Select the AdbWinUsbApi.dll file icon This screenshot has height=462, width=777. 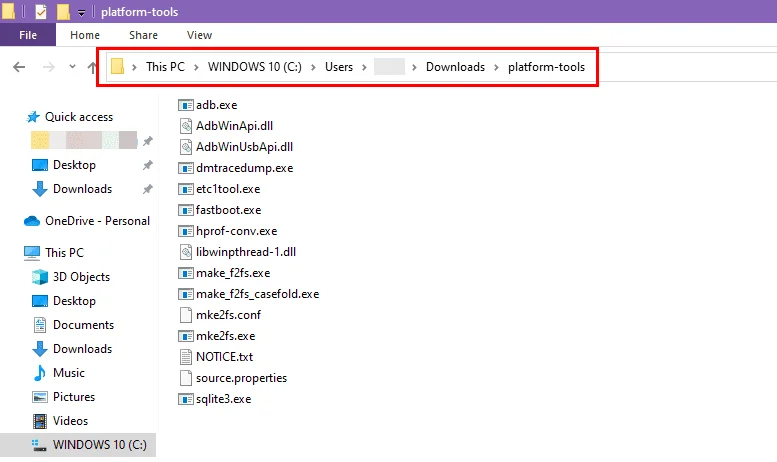[185, 147]
